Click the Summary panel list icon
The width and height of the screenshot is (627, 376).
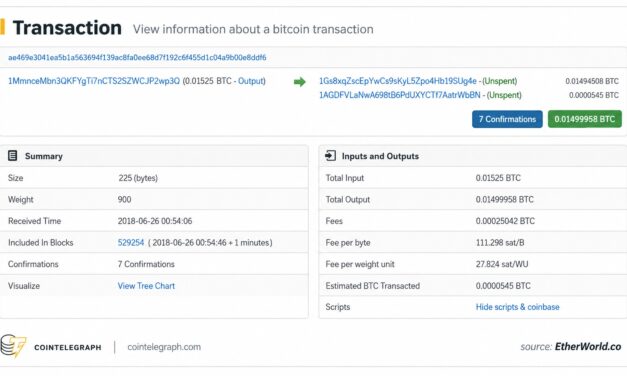(12, 156)
